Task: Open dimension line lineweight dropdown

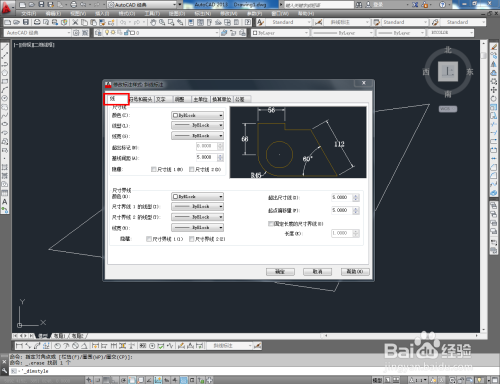Action: pyautogui.click(x=197, y=136)
